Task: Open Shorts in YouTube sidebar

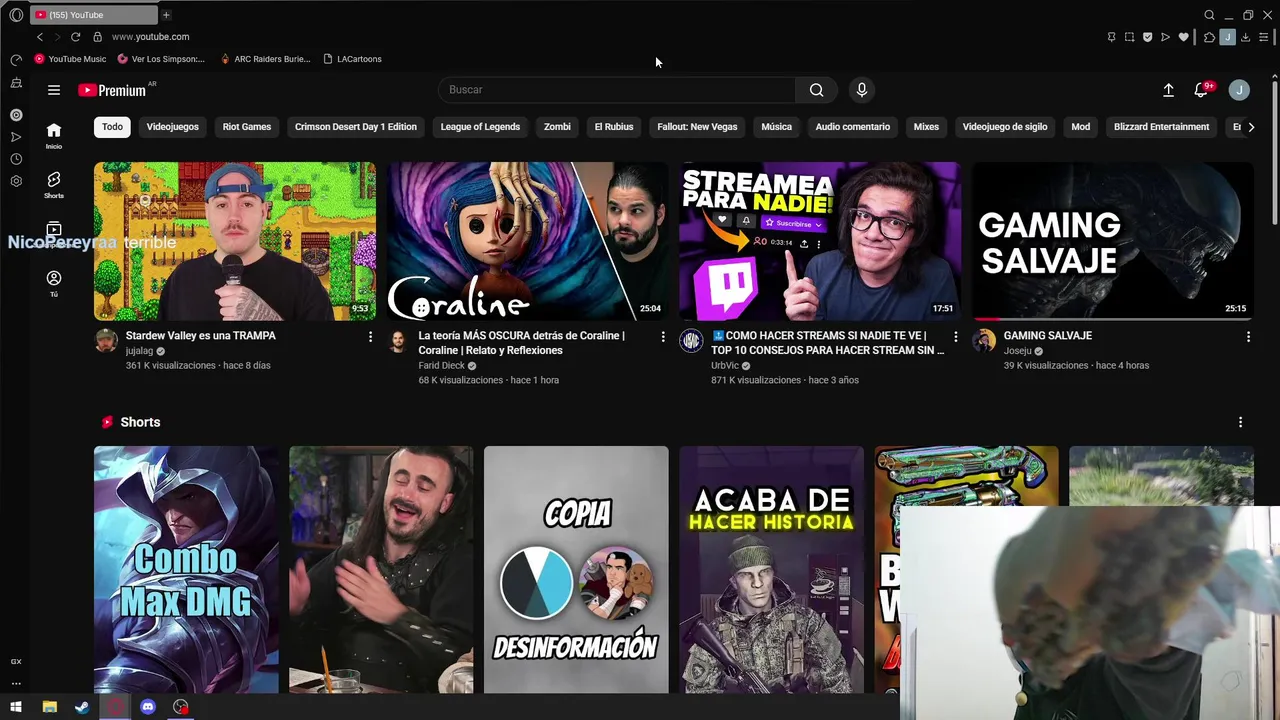Action: coord(54,184)
